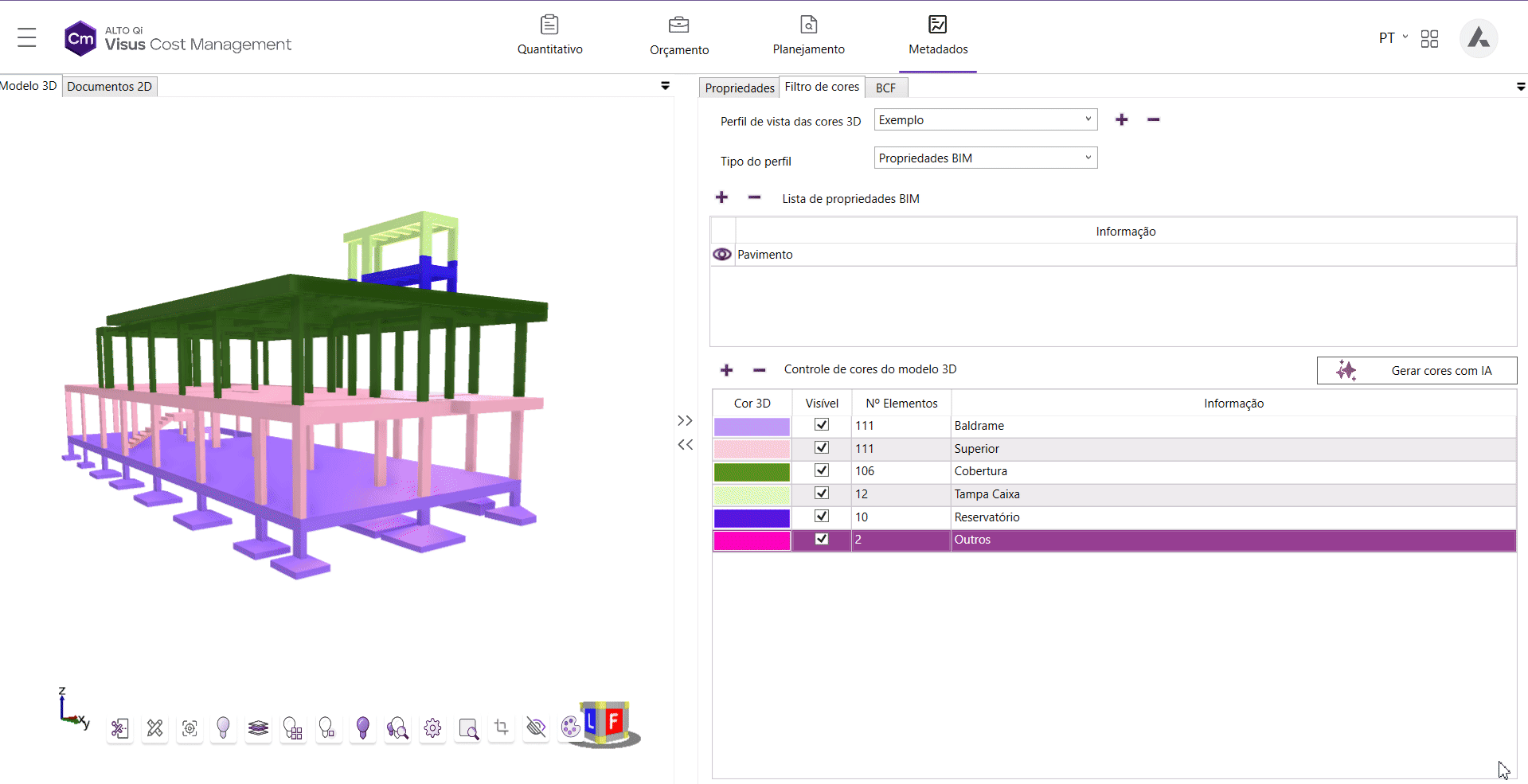Uncheck the Visível checkbox for Reservatório
The height and width of the screenshot is (784, 1528).
[x=822, y=516]
